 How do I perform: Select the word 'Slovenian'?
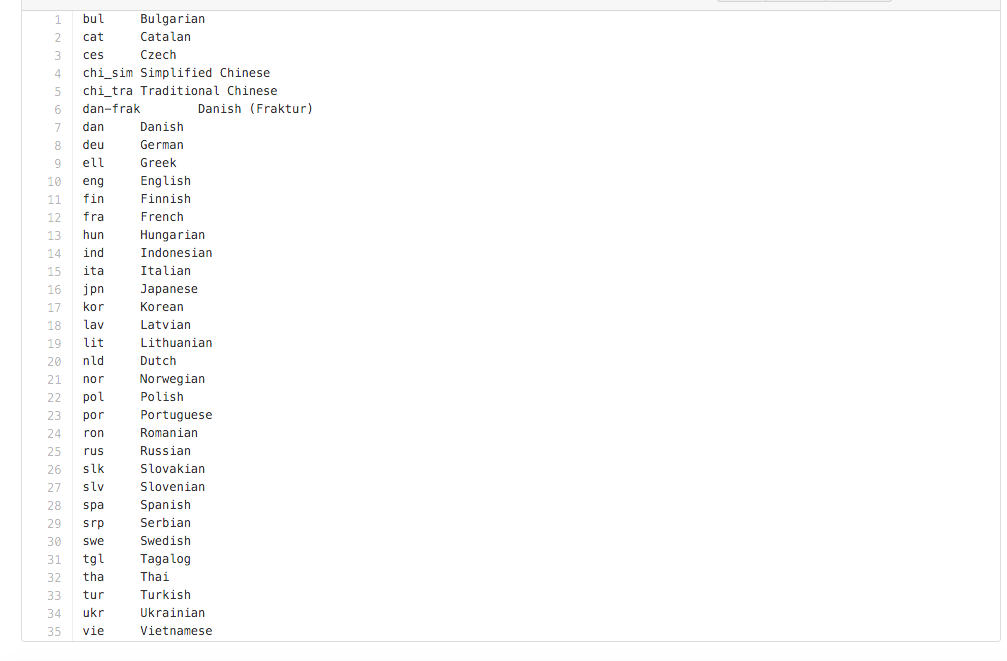[x=173, y=487]
